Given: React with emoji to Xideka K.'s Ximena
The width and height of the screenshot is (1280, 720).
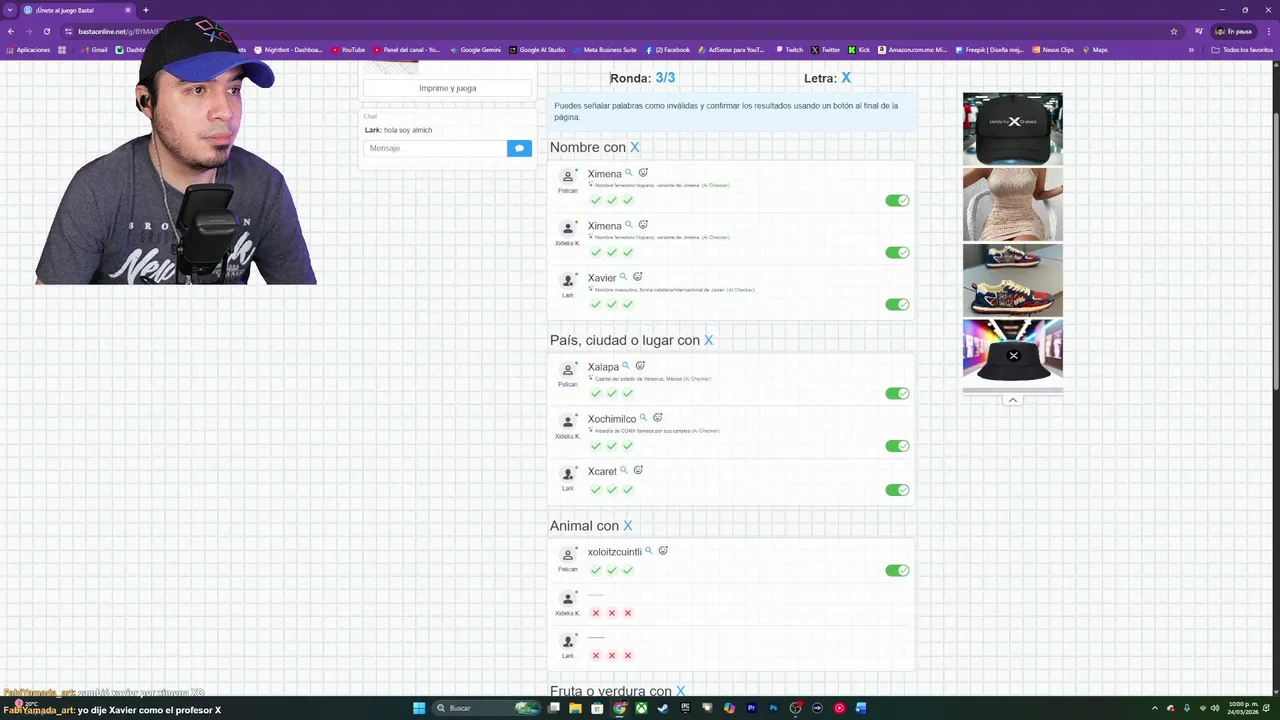Looking at the screenshot, I should click(x=643, y=225).
